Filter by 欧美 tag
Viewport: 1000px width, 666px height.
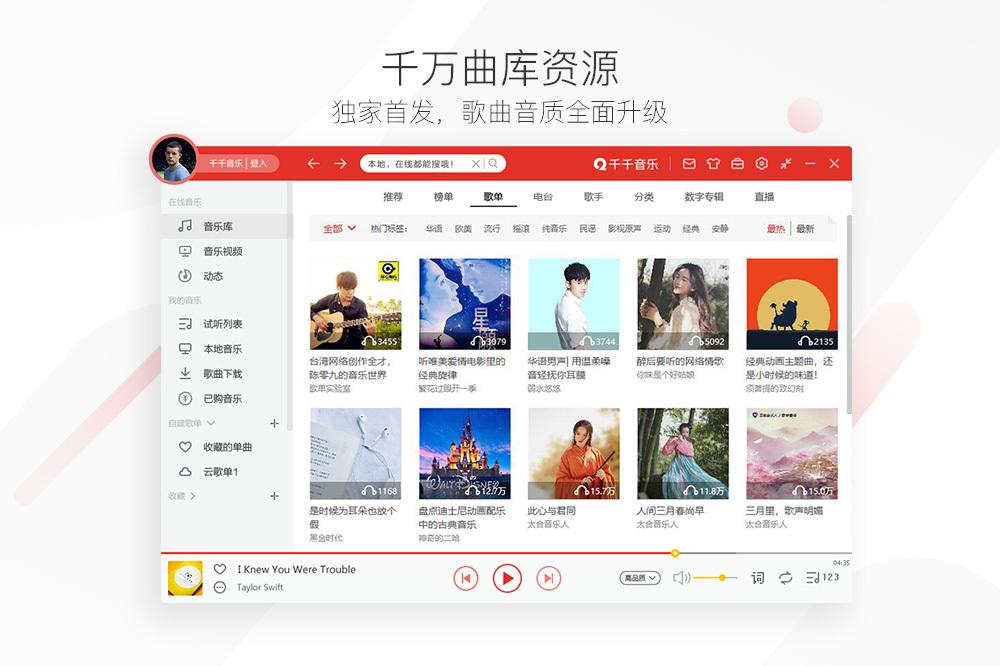[463, 228]
